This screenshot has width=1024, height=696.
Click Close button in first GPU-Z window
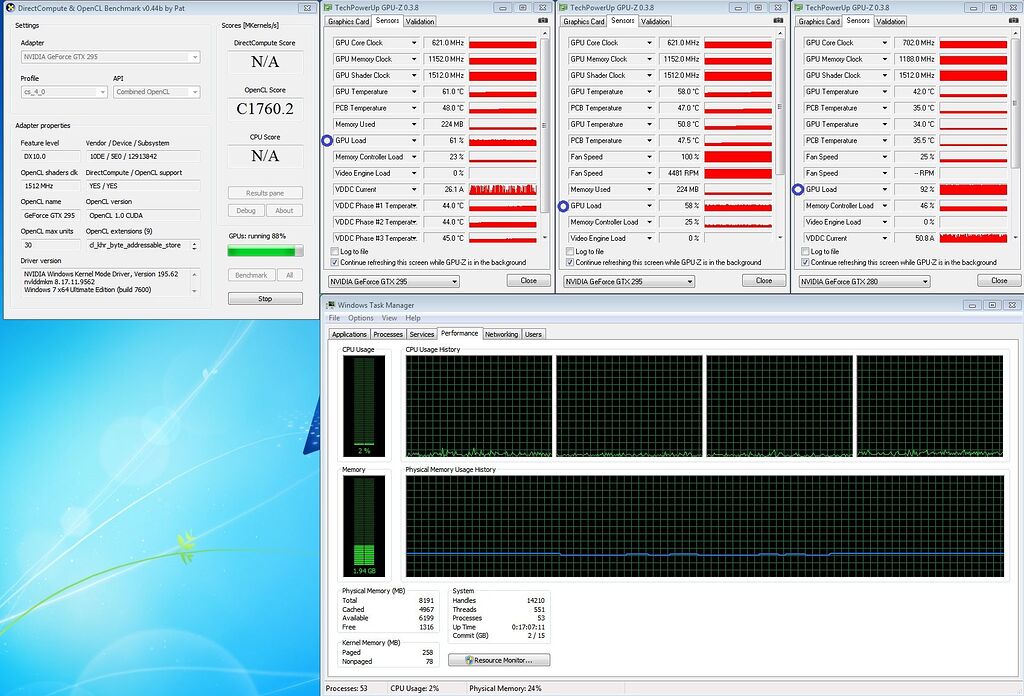[528, 281]
